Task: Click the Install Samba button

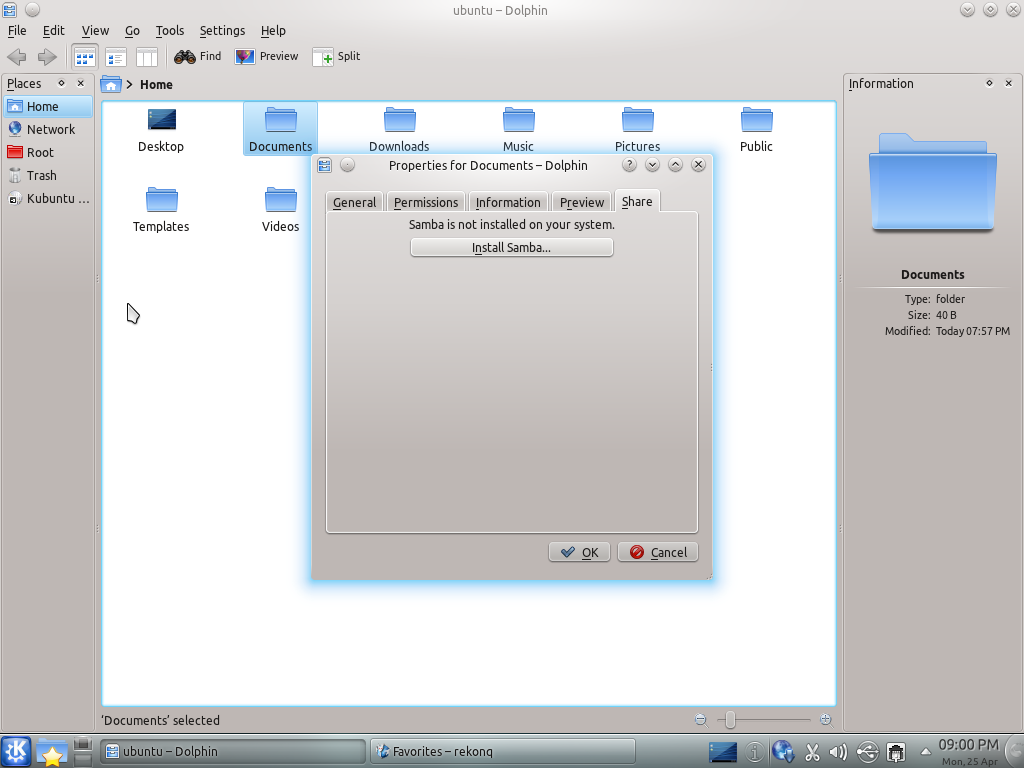Action: (511, 248)
